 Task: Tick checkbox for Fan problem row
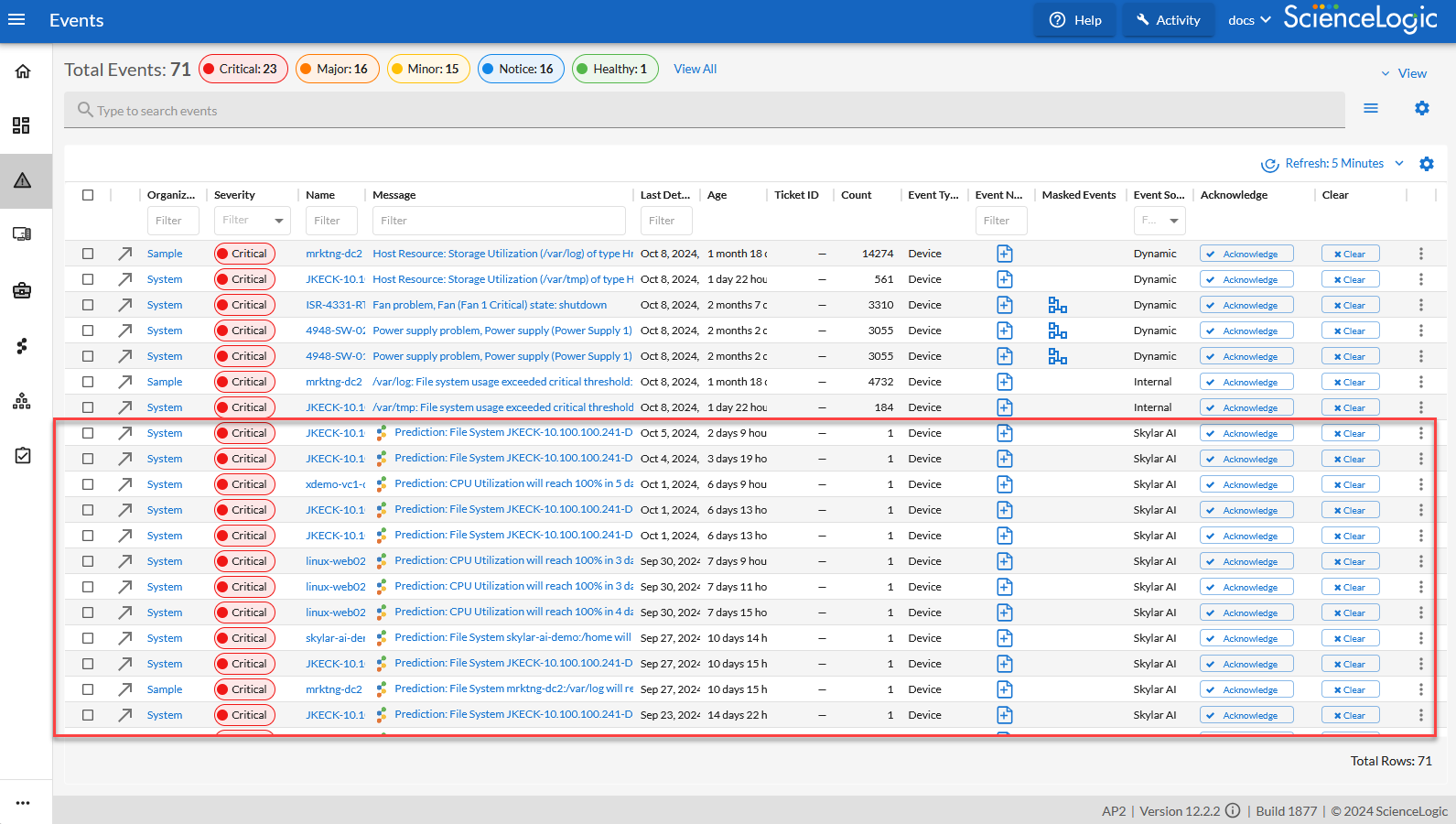(88, 305)
